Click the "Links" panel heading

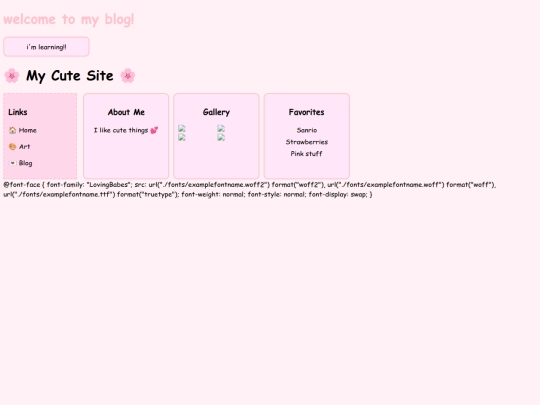[x=18, y=112]
